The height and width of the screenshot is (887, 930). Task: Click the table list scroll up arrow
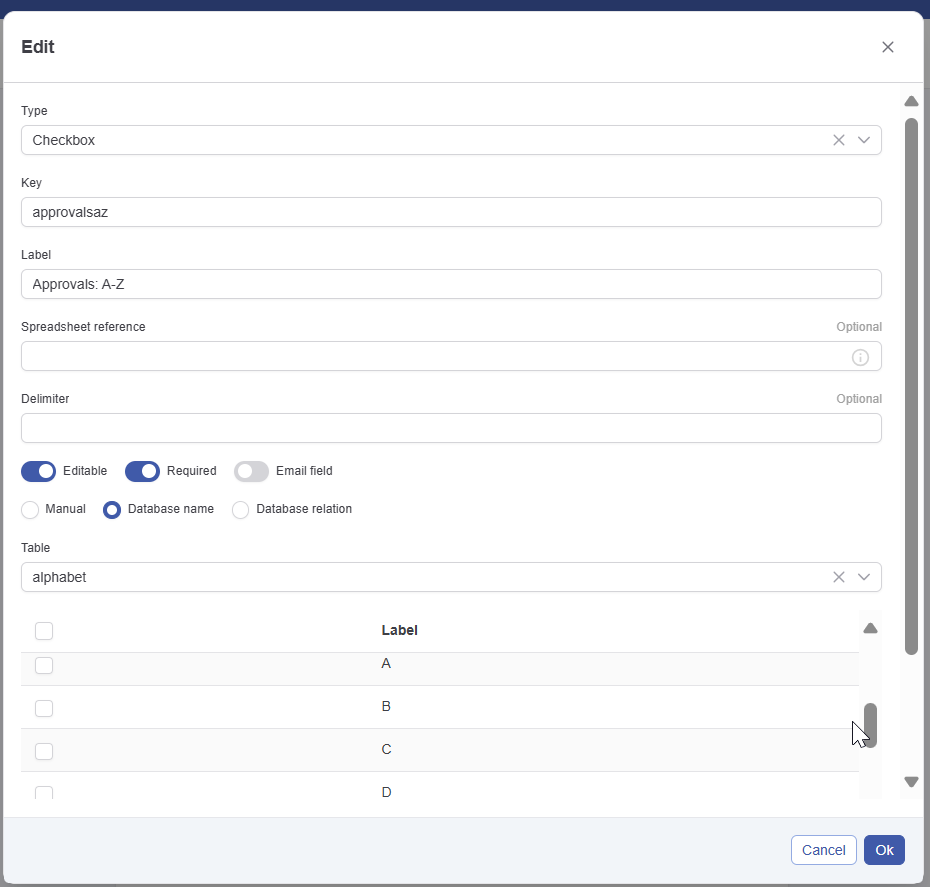(x=870, y=629)
